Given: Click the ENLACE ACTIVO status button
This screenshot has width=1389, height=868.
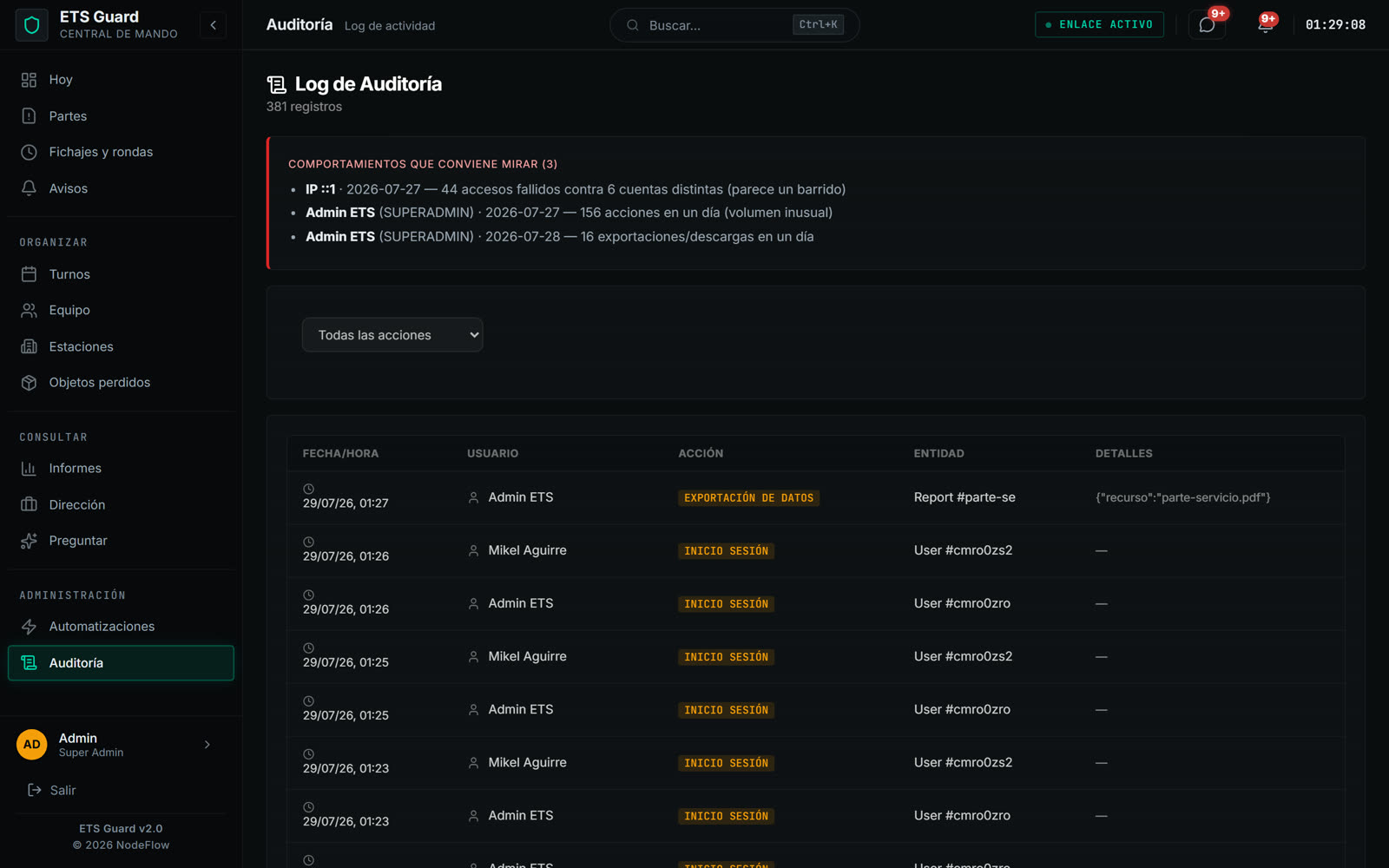Looking at the screenshot, I should point(1099,24).
